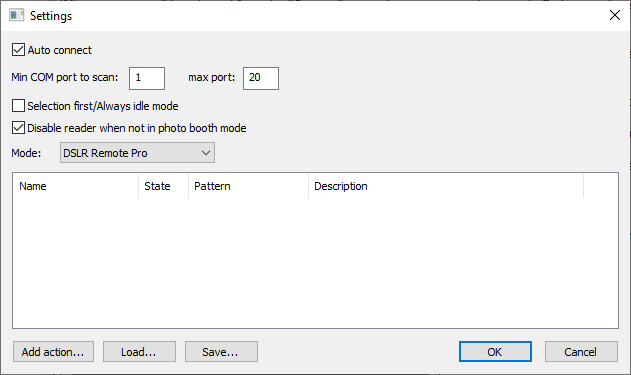The image size is (631, 375).
Task: Sort by the Name column header
Action: [x=76, y=186]
